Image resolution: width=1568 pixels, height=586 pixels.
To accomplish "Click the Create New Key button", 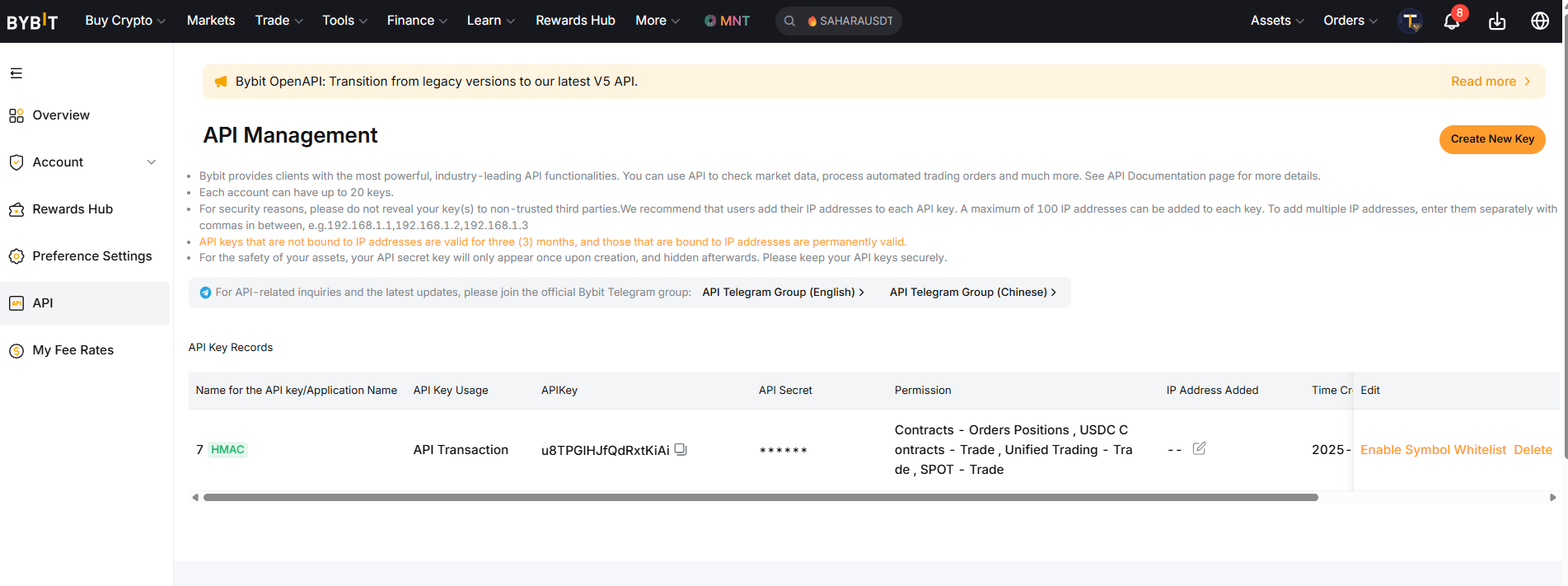I will pos(1491,139).
